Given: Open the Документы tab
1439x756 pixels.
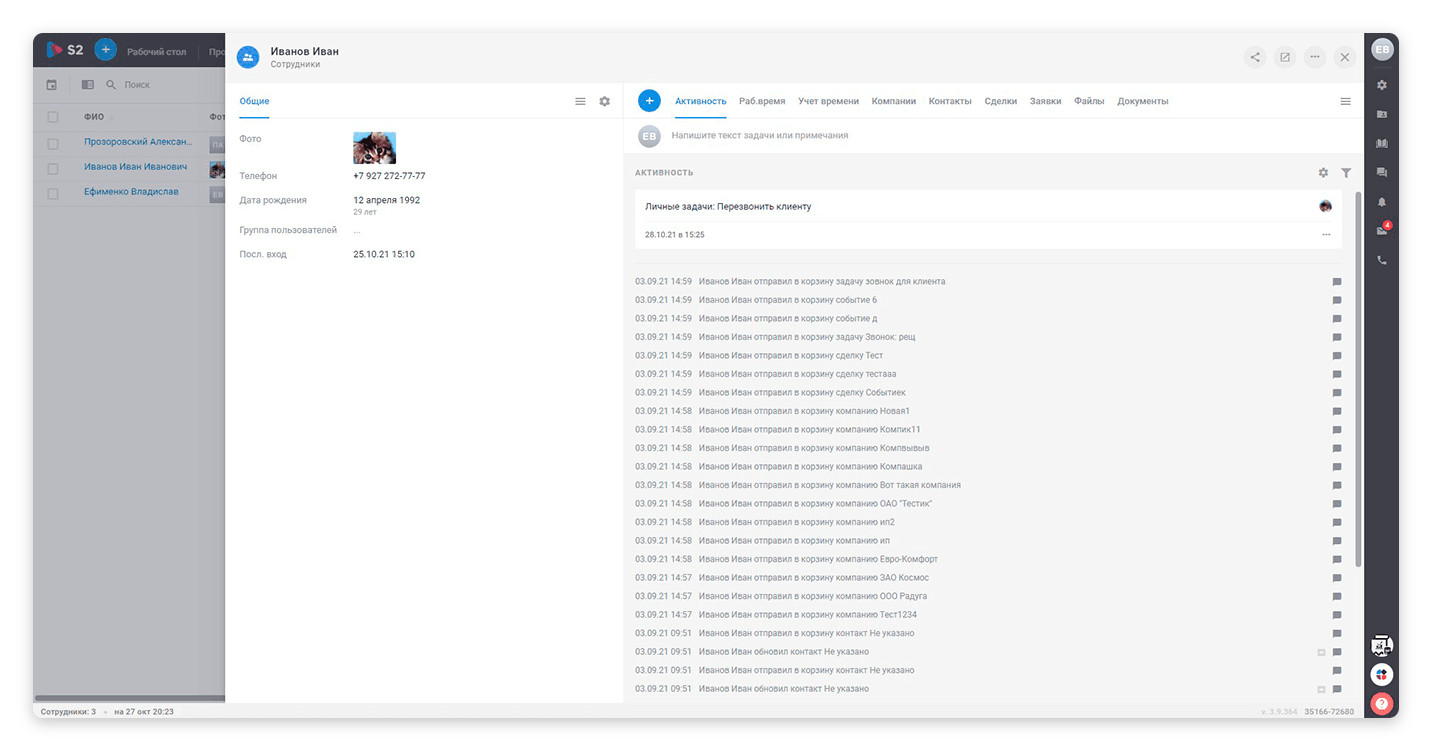Looking at the screenshot, I should tap(1142, 101).
